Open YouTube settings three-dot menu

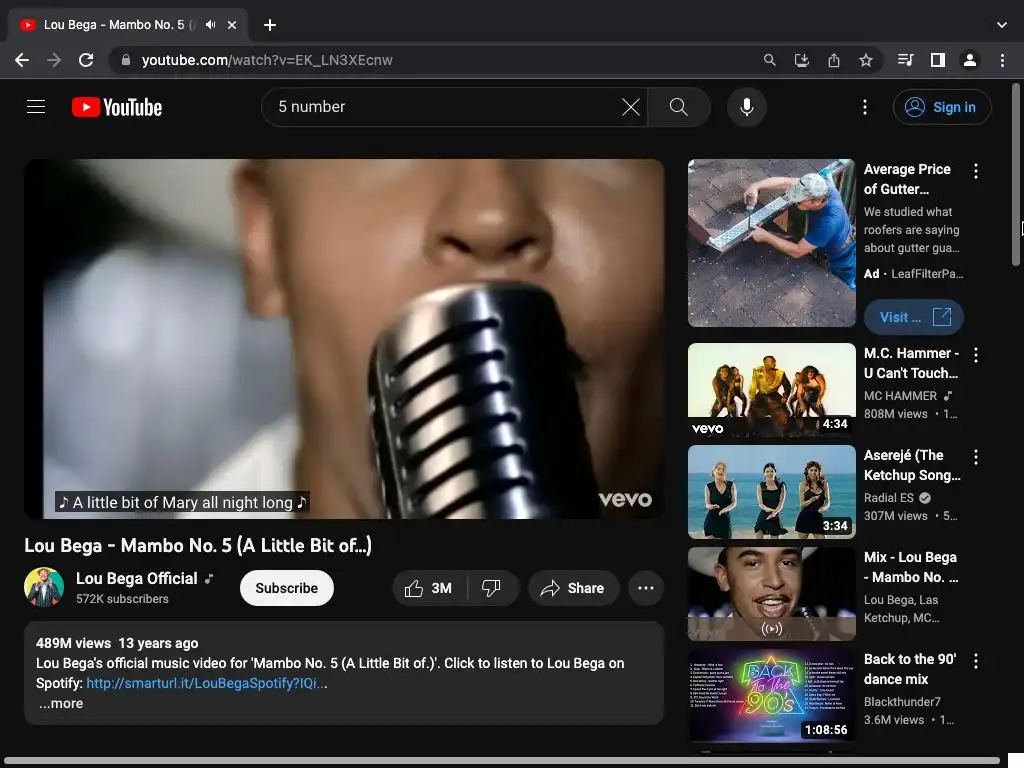click(865, 107)
